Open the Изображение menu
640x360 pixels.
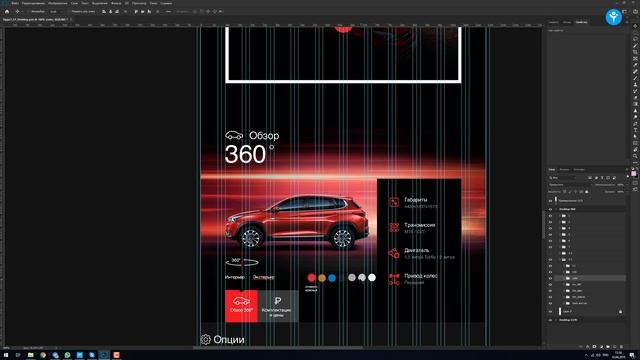click(58, 3)
